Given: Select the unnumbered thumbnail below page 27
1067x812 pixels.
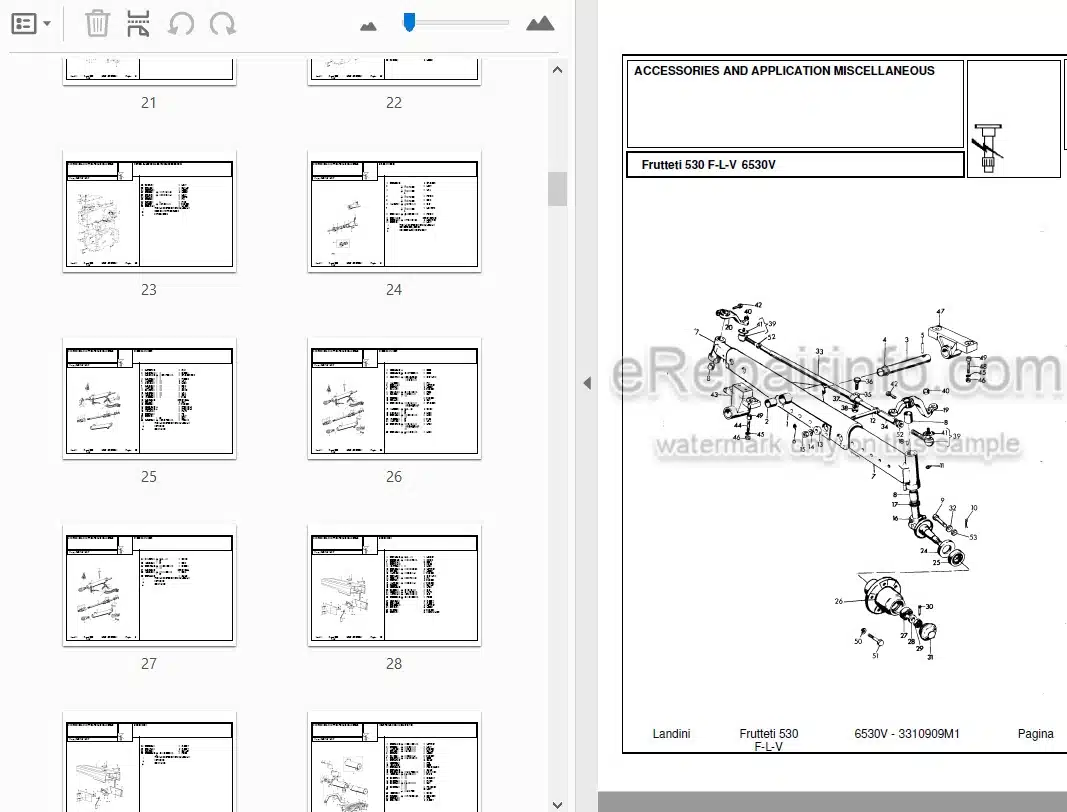Looking at the screenshot, I should coord(149,762).
